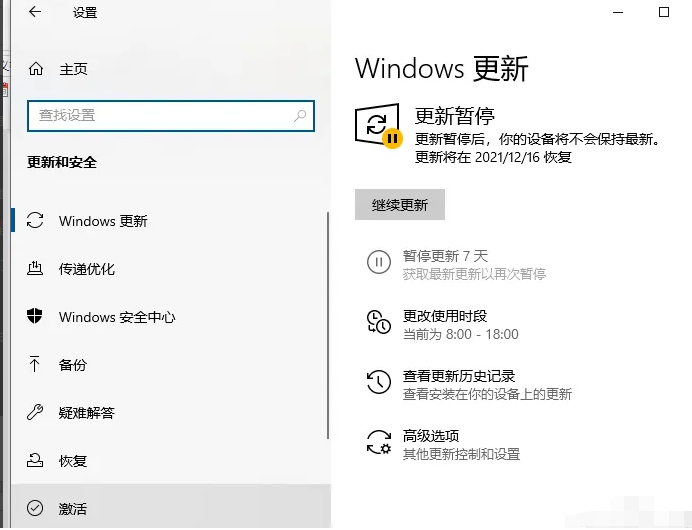Click the 恢复 recovery icon
Screen dimensions: 692x530
pos(36,461)
